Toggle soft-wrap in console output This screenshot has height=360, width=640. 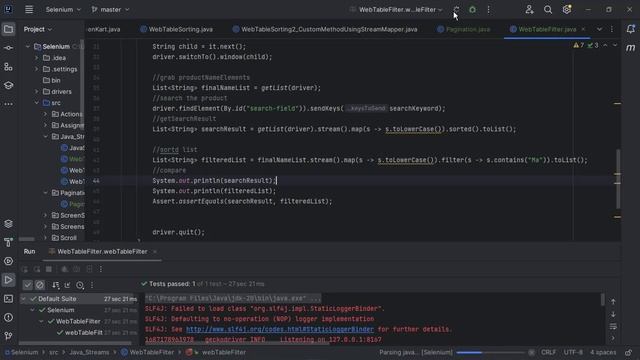click(613, 327)
